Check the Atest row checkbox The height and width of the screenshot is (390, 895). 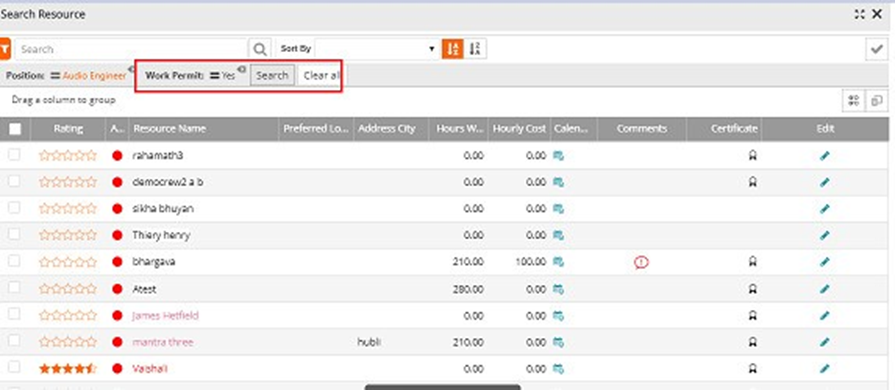click(14, 288)
